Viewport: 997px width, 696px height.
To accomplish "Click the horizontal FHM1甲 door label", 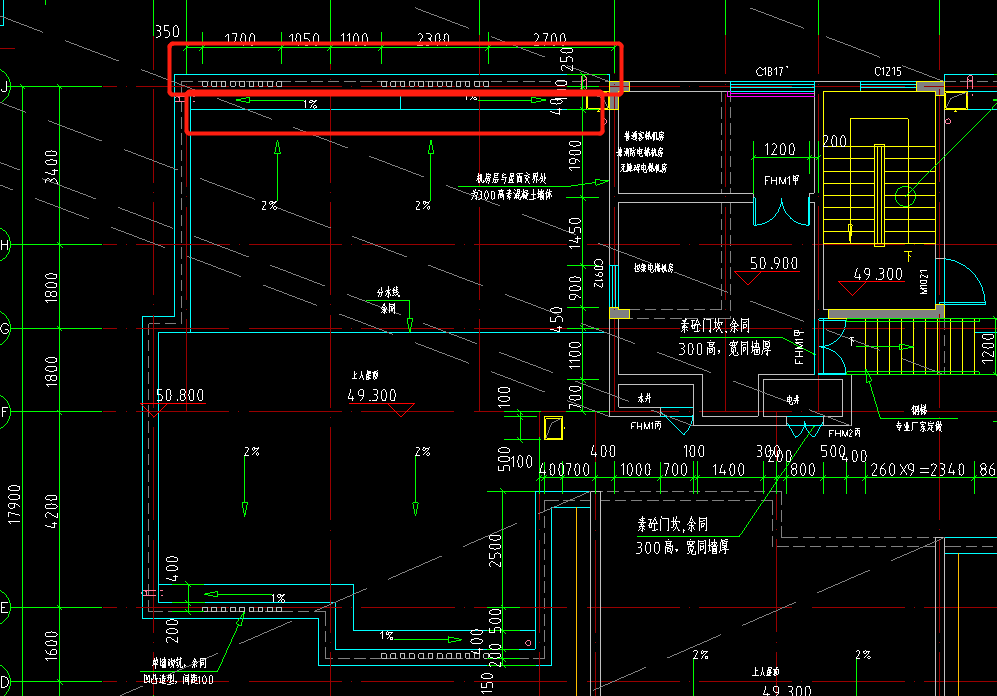I will 781,181.
